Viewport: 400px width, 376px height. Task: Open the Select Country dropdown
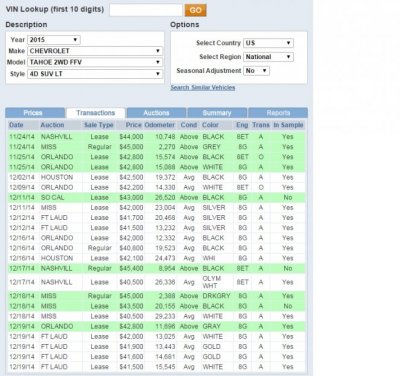point(268,43)
